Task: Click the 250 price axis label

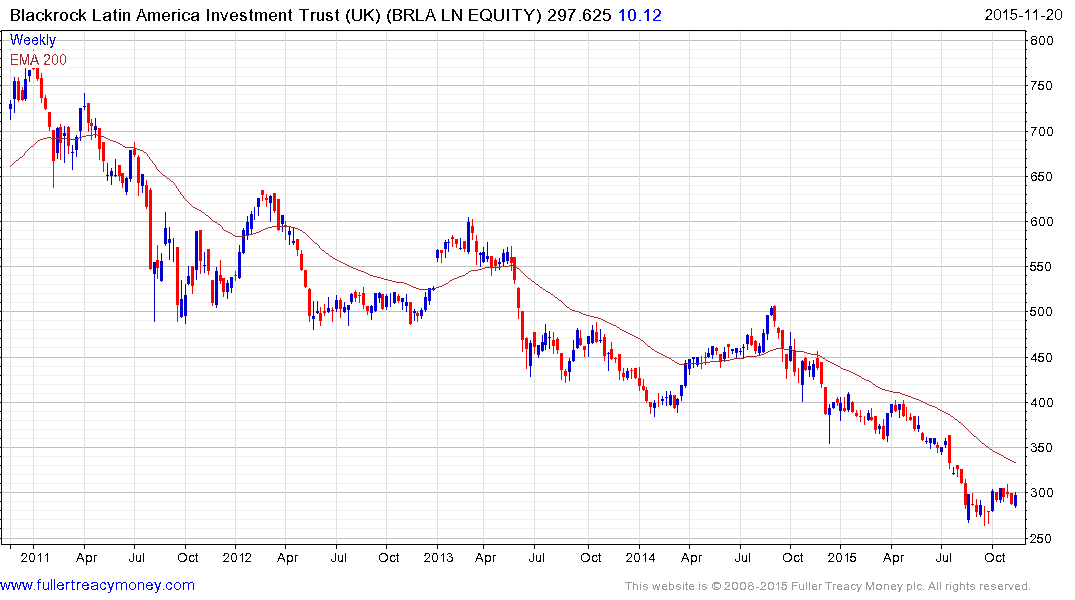Action: pos(1041,538)
